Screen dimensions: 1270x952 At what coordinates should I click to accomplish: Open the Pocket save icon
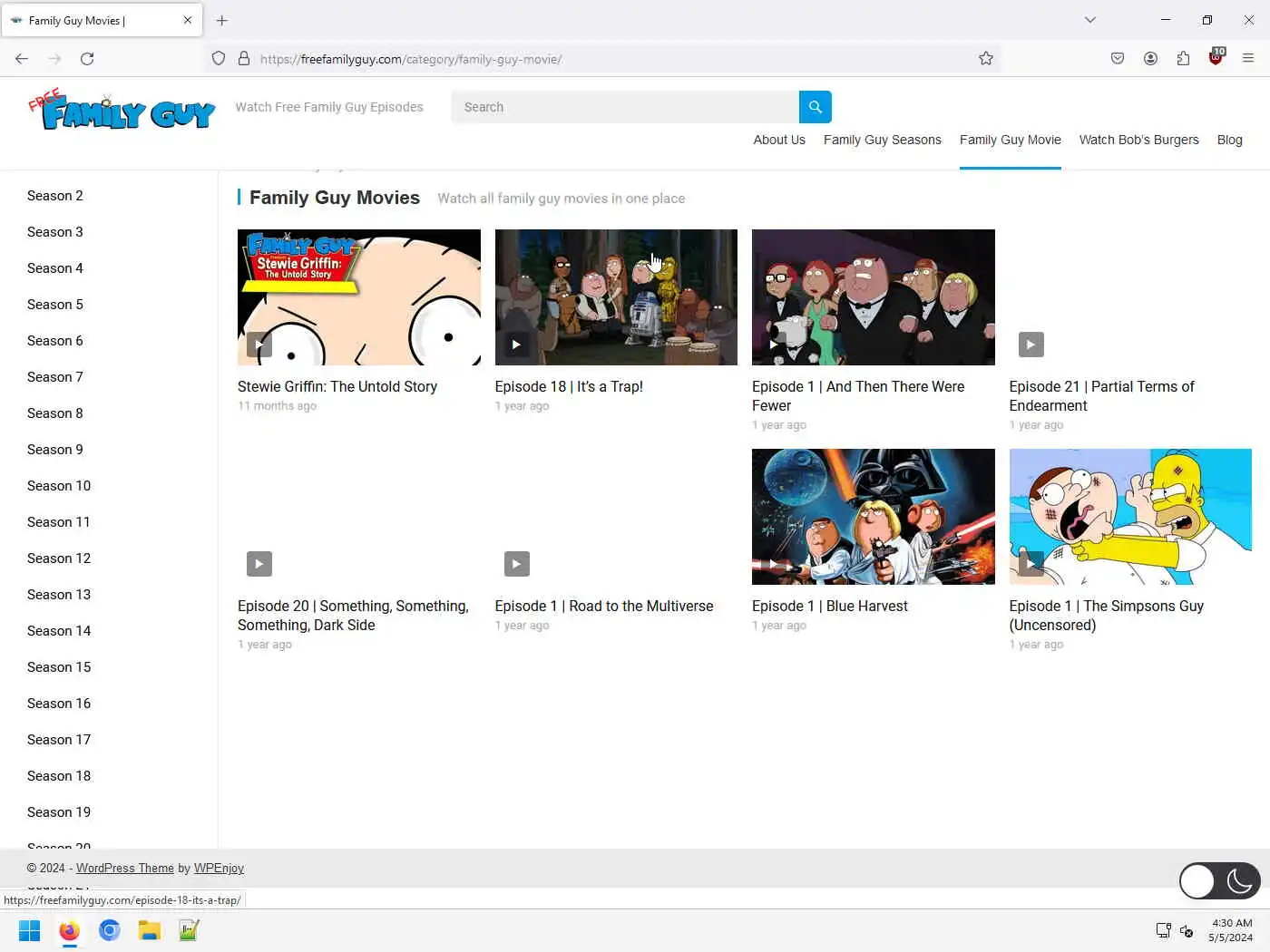coord(1118,59)
